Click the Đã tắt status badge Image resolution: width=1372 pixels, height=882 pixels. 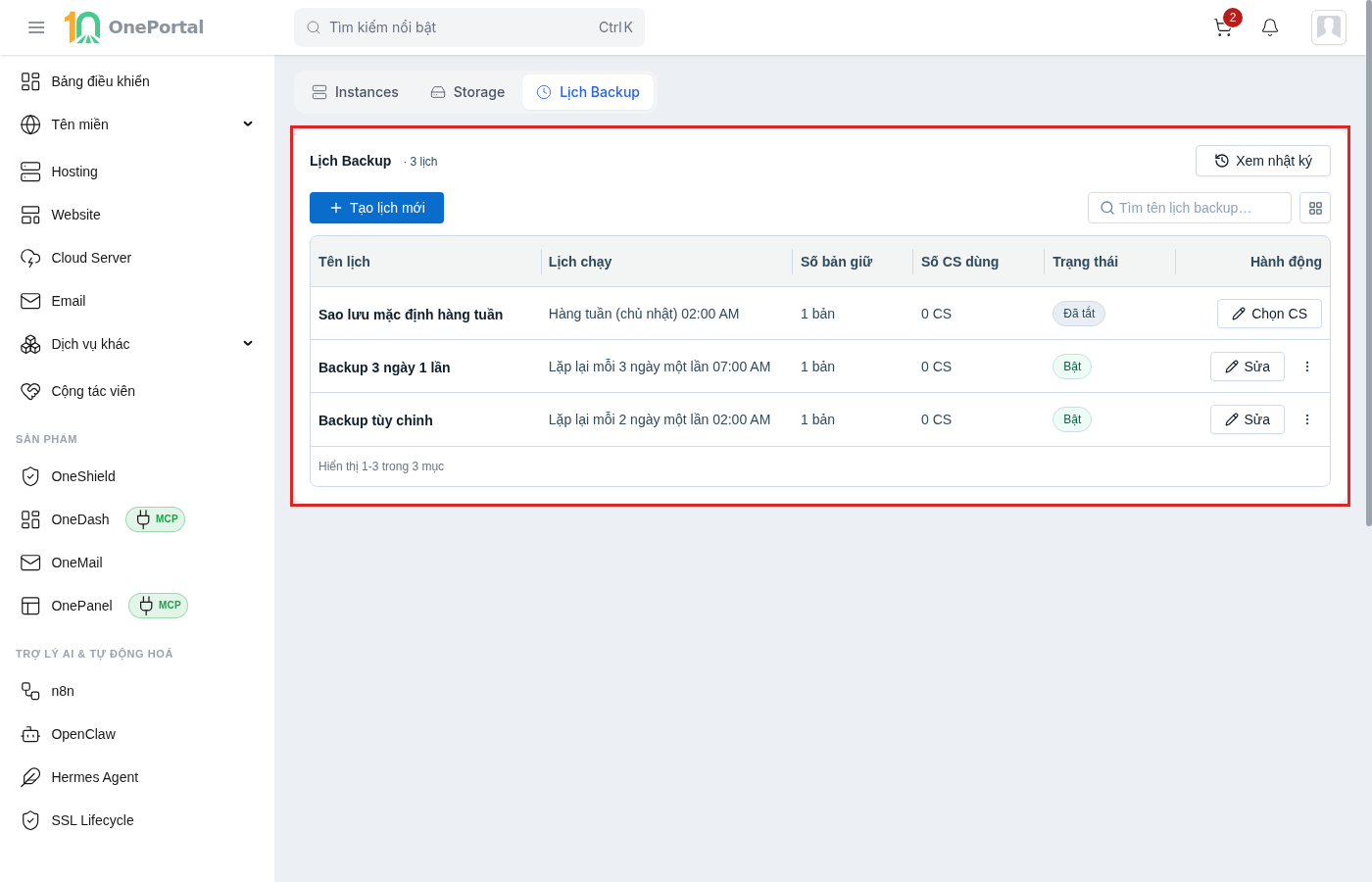click(x=1079, y=314)
